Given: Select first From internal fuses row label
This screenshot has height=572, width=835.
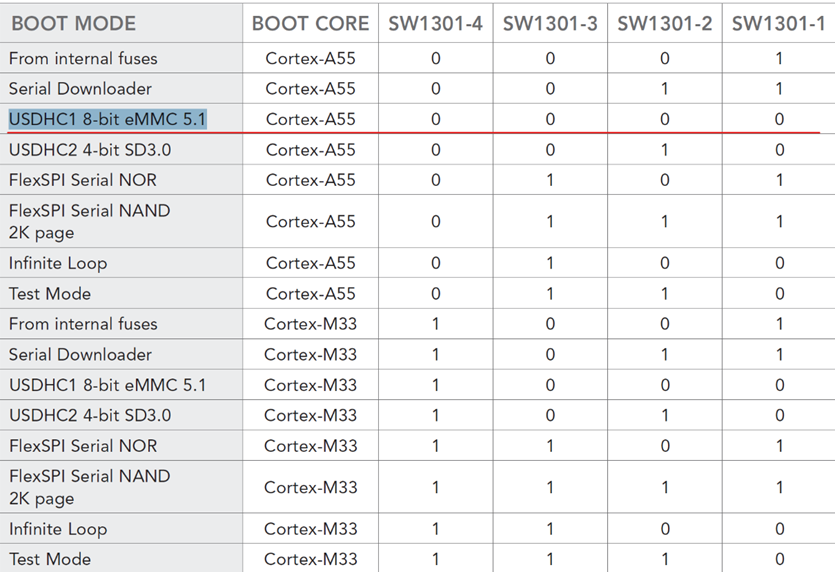Looking at the screenshot, I should pyautogui.click(x=83, y=59).
